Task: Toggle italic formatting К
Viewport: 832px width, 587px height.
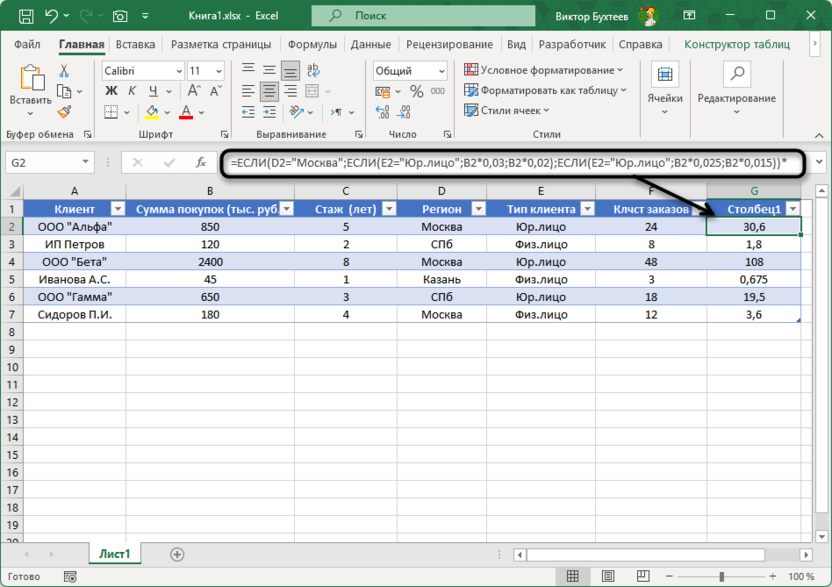Action: coord(133,92)
